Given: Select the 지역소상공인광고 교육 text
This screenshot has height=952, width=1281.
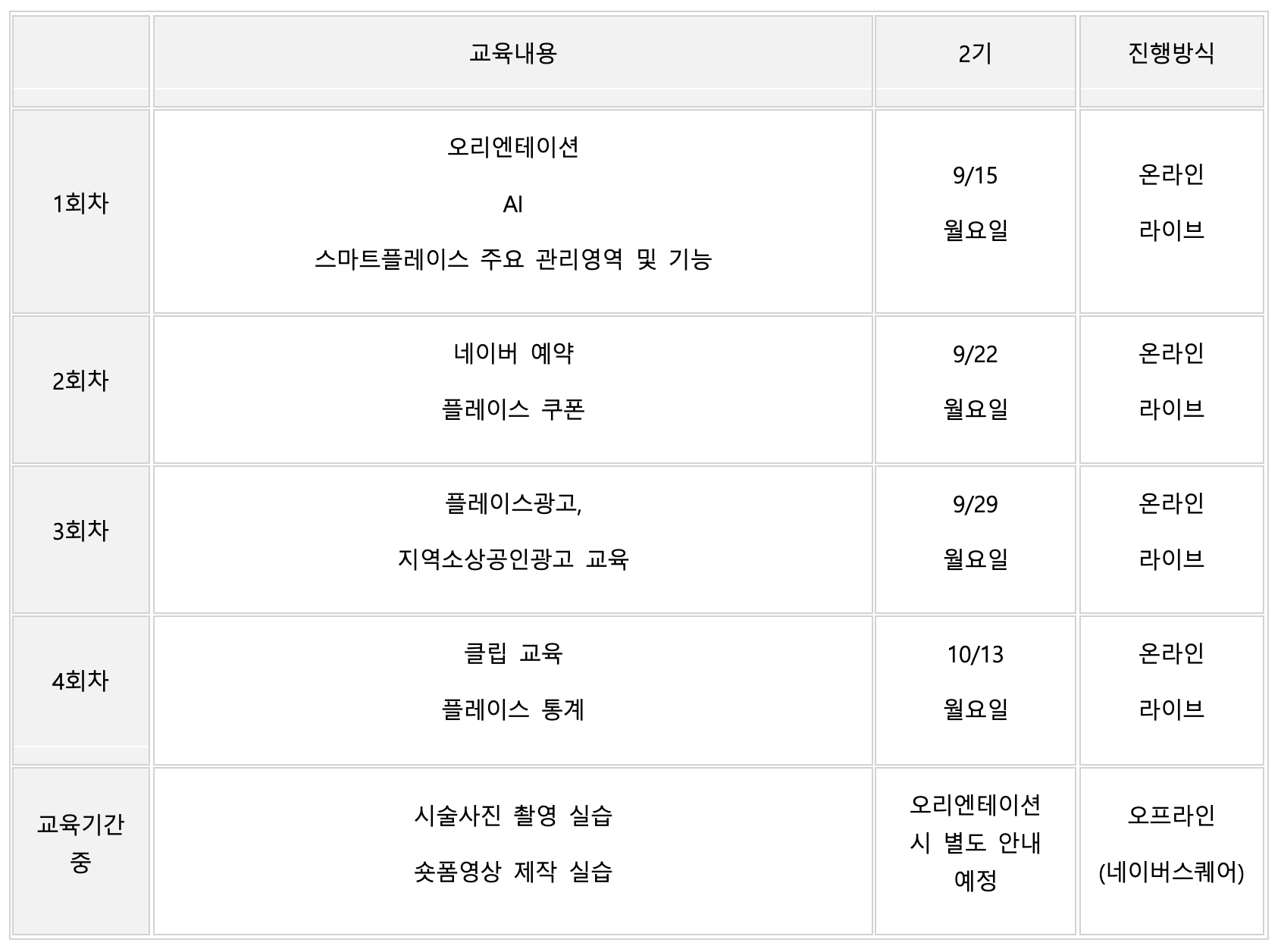Looking at the screenshot, I should (x=513, y=559).
